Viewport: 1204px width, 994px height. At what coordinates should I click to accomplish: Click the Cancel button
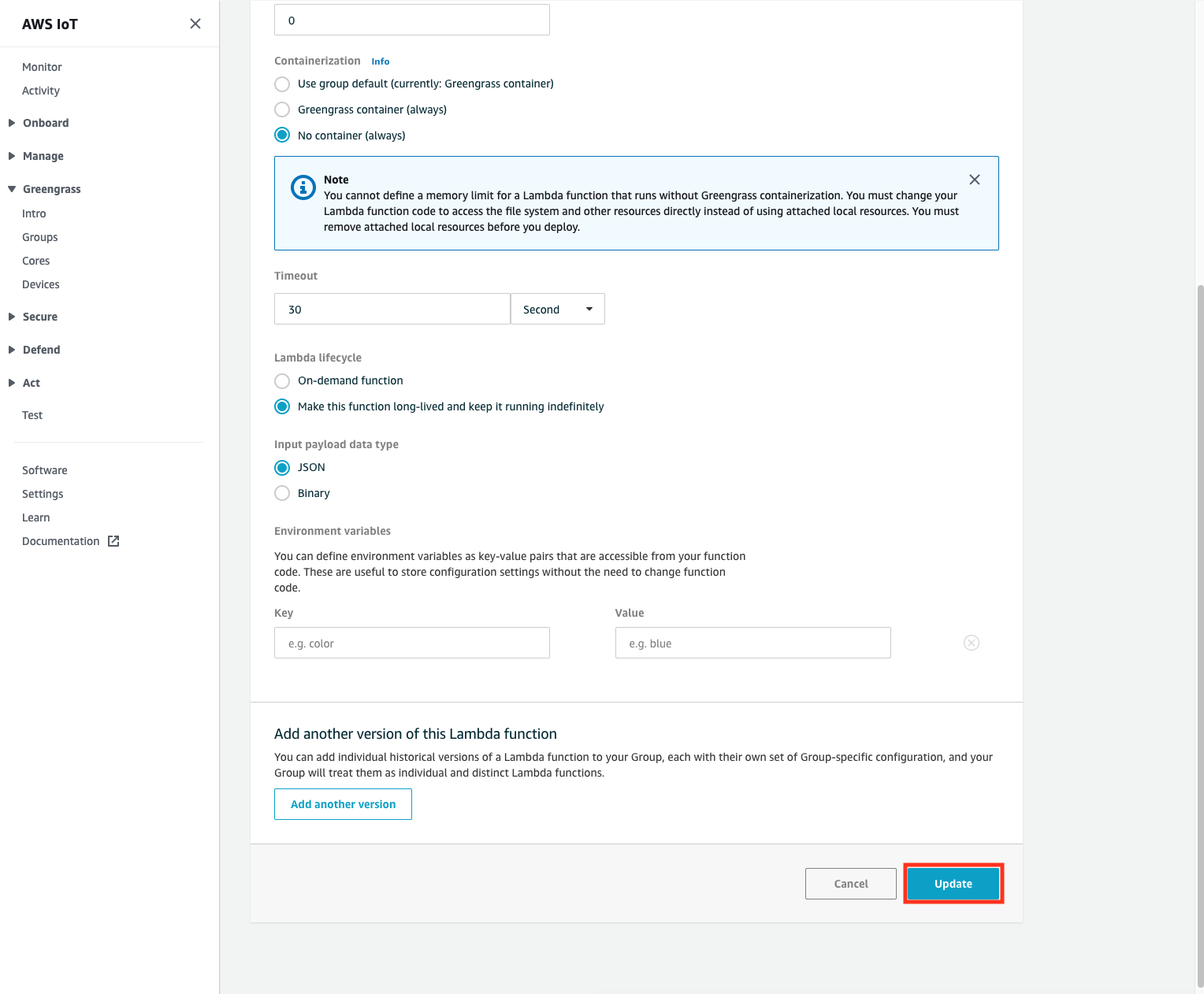851,884
